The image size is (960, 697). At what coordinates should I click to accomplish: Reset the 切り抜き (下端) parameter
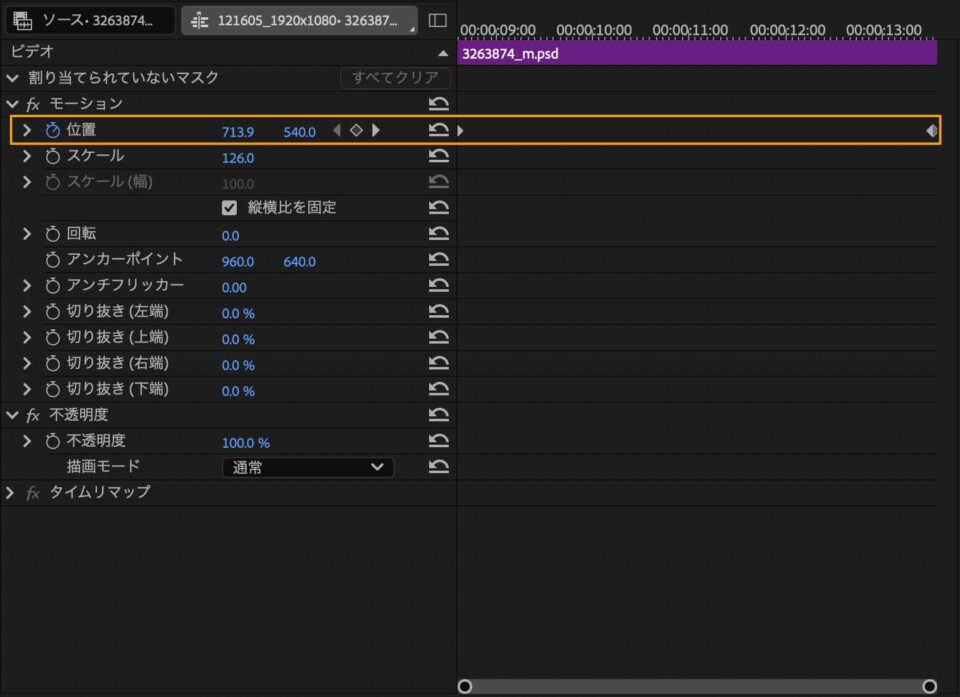438,389
